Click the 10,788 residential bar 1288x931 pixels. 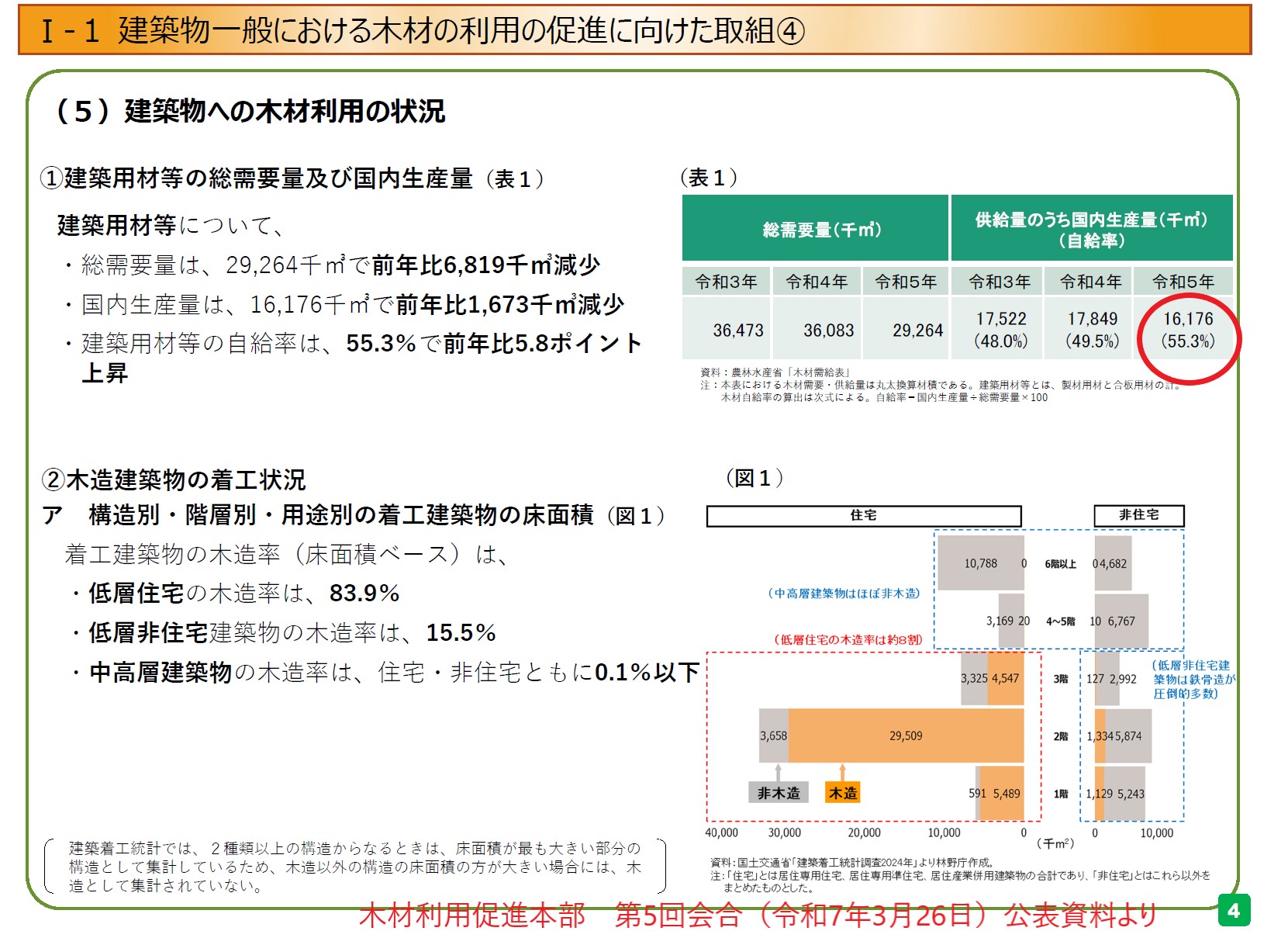pyautogui.click(x=981, y=563)
